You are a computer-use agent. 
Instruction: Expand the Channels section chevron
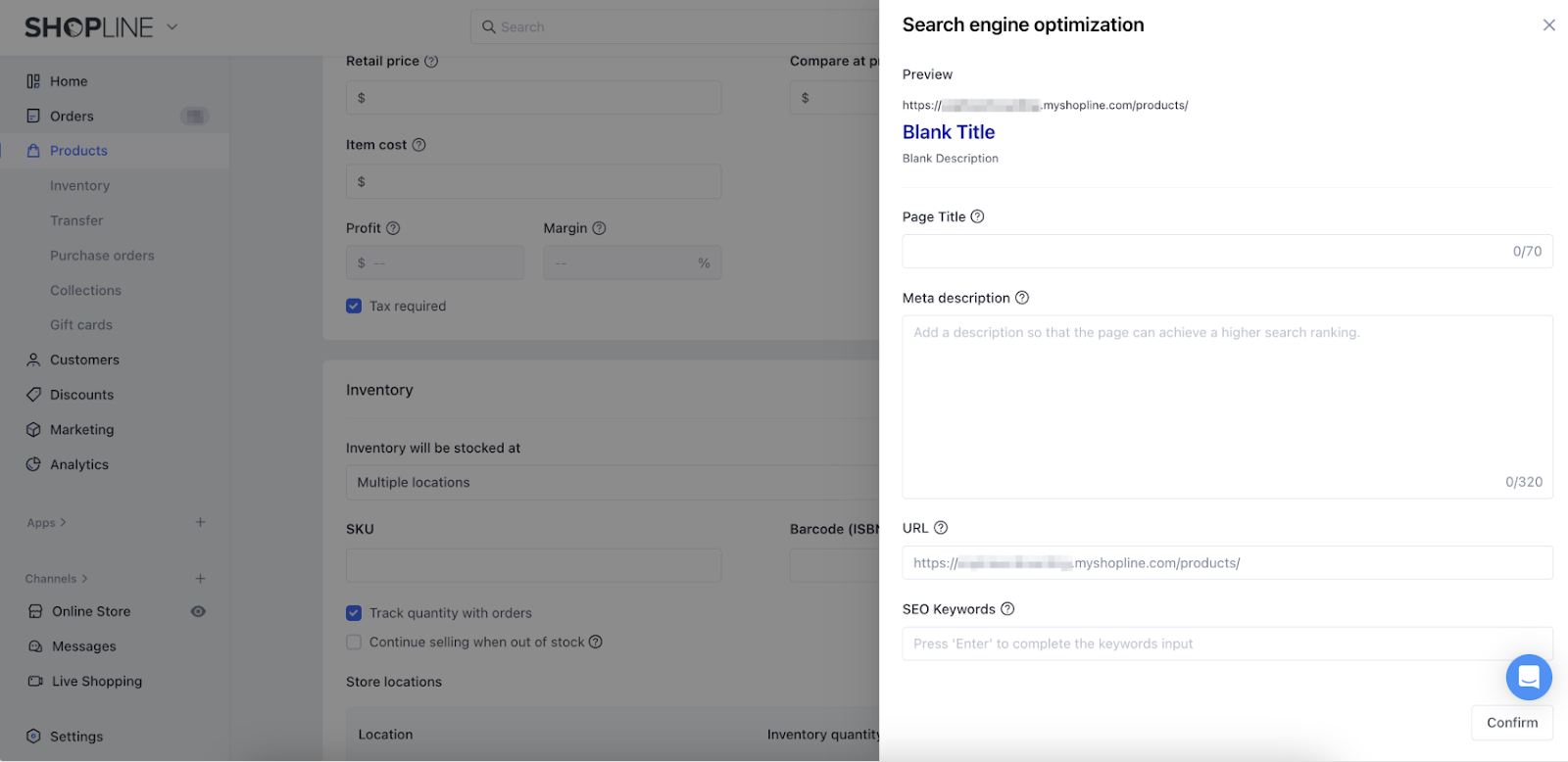(85, 579)
